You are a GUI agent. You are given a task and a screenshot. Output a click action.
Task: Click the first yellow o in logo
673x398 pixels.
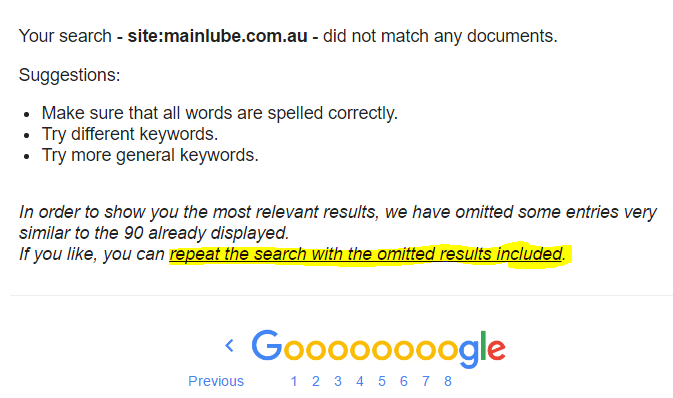click(x=294, y=349)
